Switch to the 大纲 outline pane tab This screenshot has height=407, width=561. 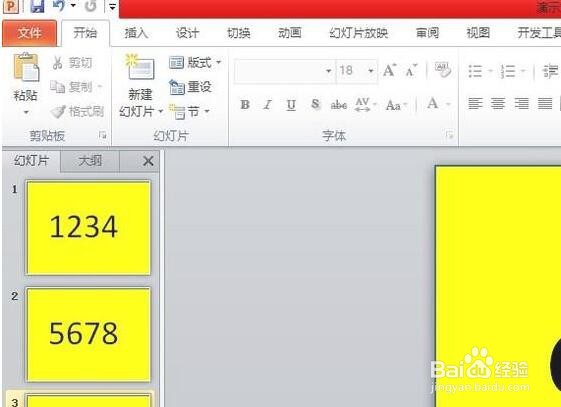click(90, 161)
